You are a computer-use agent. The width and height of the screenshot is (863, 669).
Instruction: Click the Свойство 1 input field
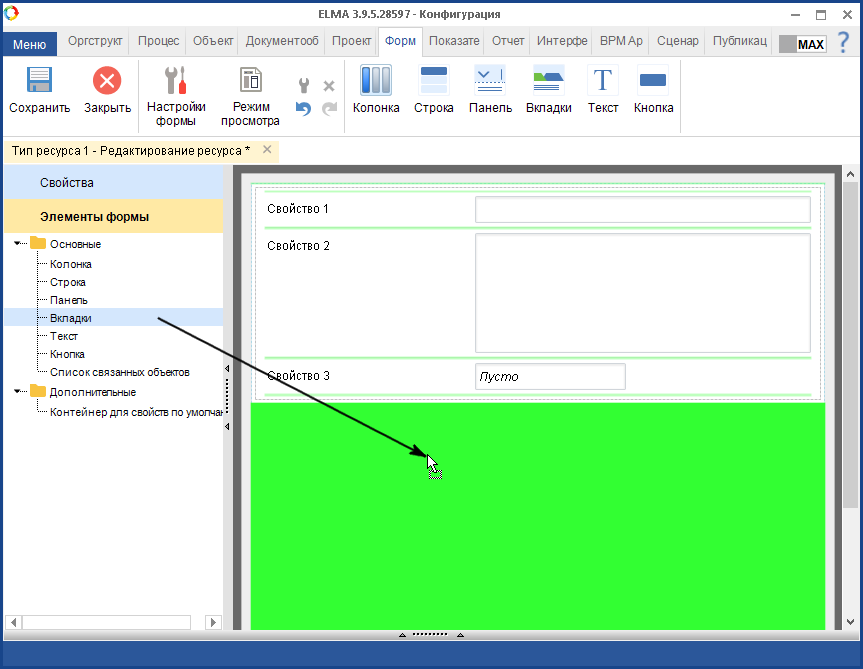point(641,209)
